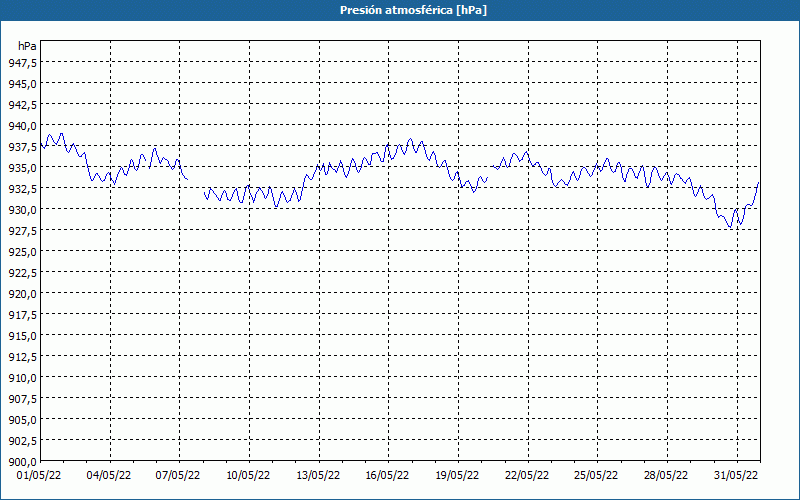This screenshot has width=800, height=500.
Task: Click the 907,5 axis value
Action: pos(22,398)
